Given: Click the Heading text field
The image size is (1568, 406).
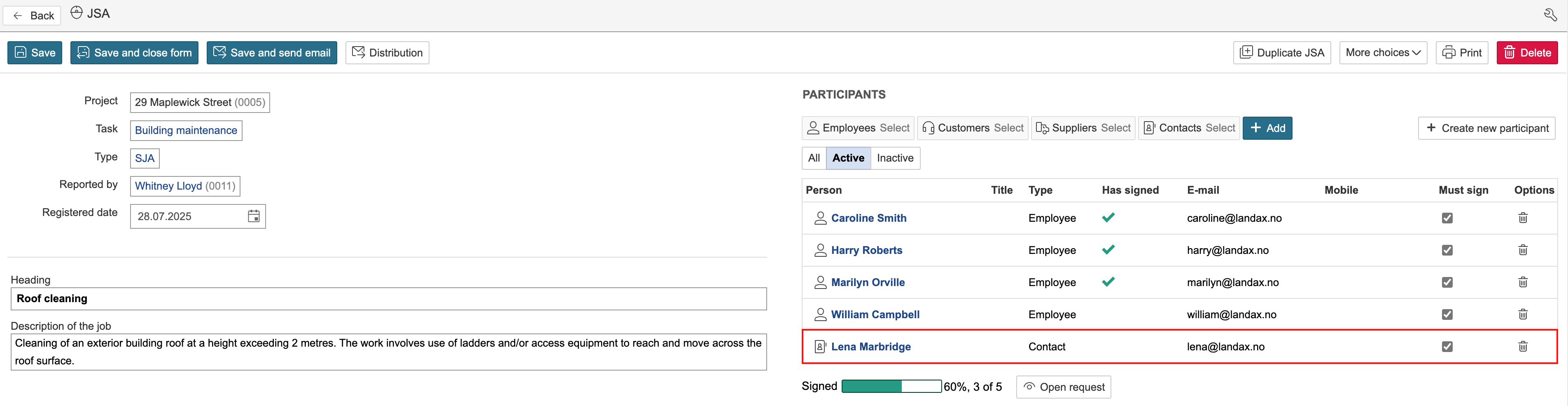Looking at the screenshot, I should [x=388, y=299].
